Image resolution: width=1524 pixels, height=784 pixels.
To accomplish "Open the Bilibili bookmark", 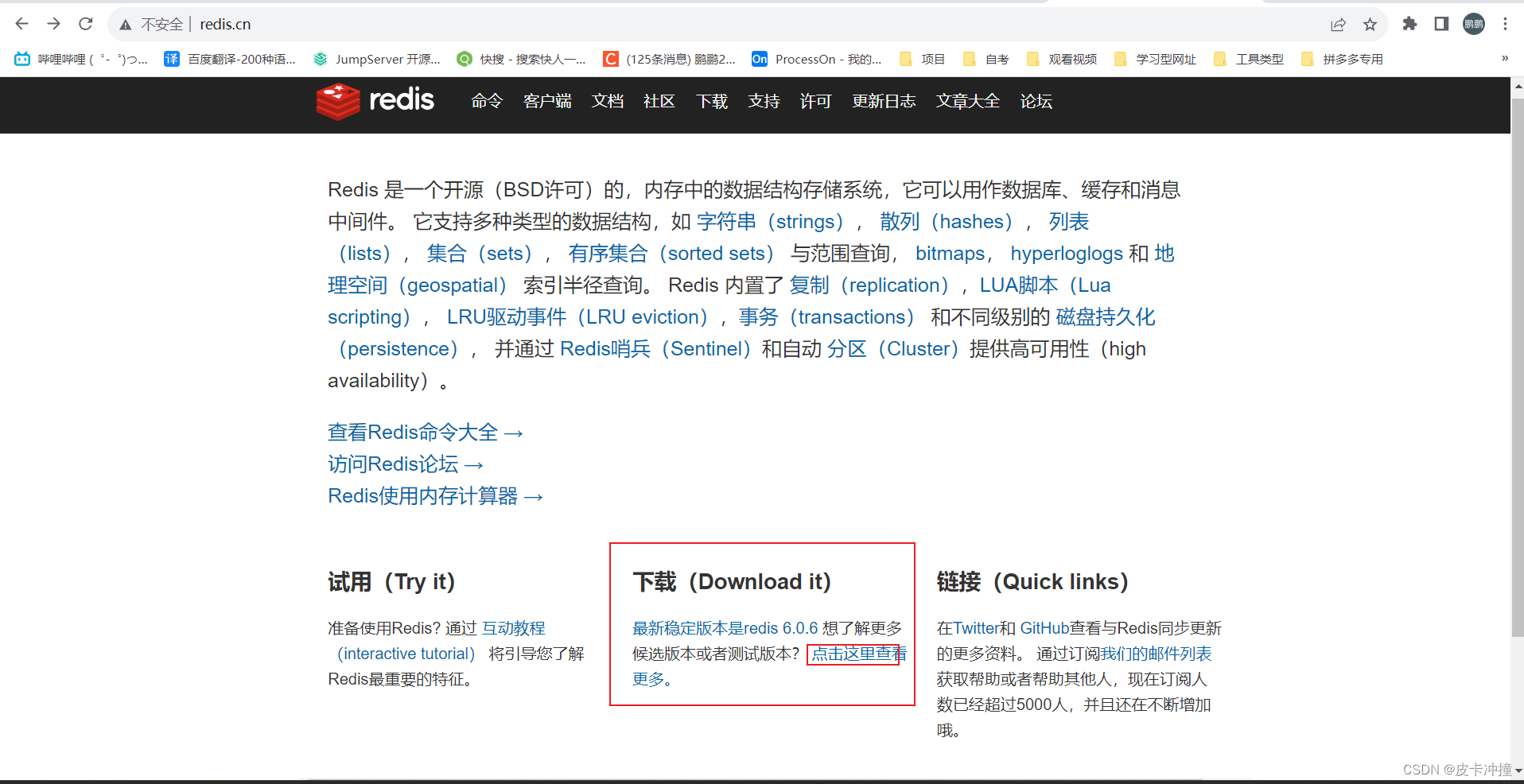I will point(81,59).
